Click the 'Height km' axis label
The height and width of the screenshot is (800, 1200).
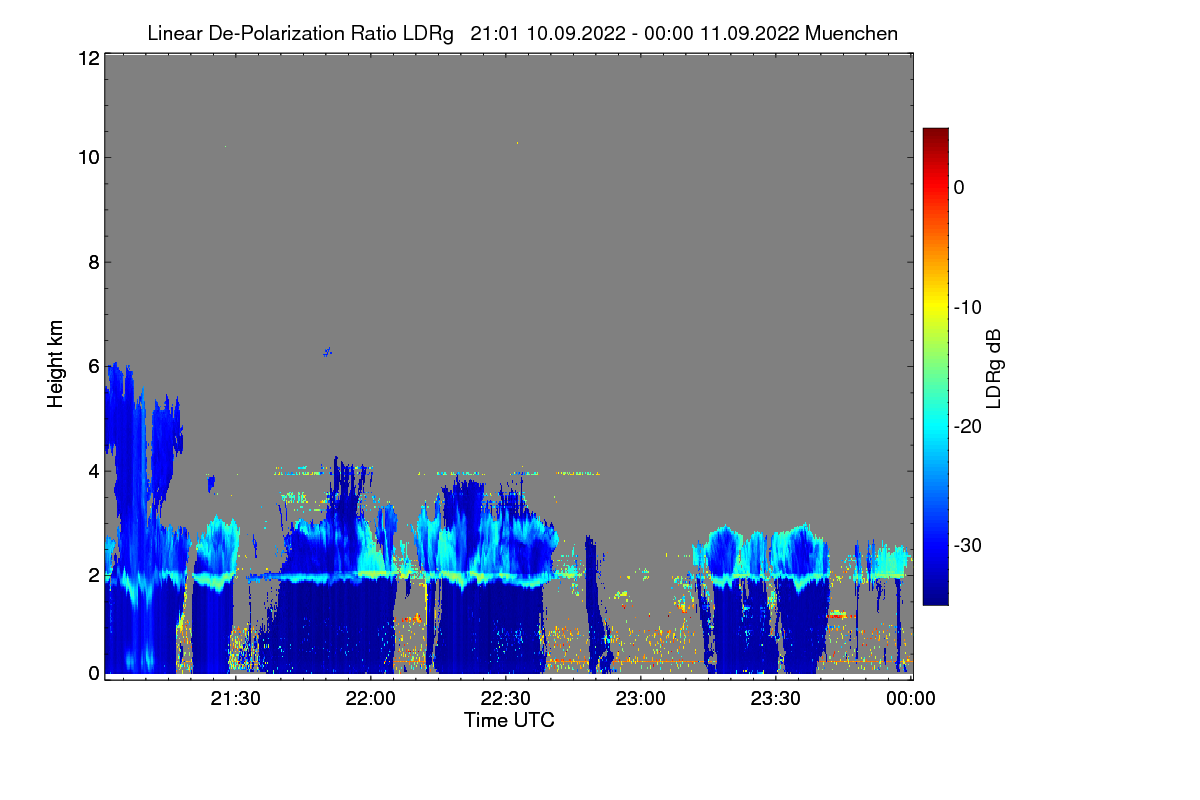[x=55, y=366]
